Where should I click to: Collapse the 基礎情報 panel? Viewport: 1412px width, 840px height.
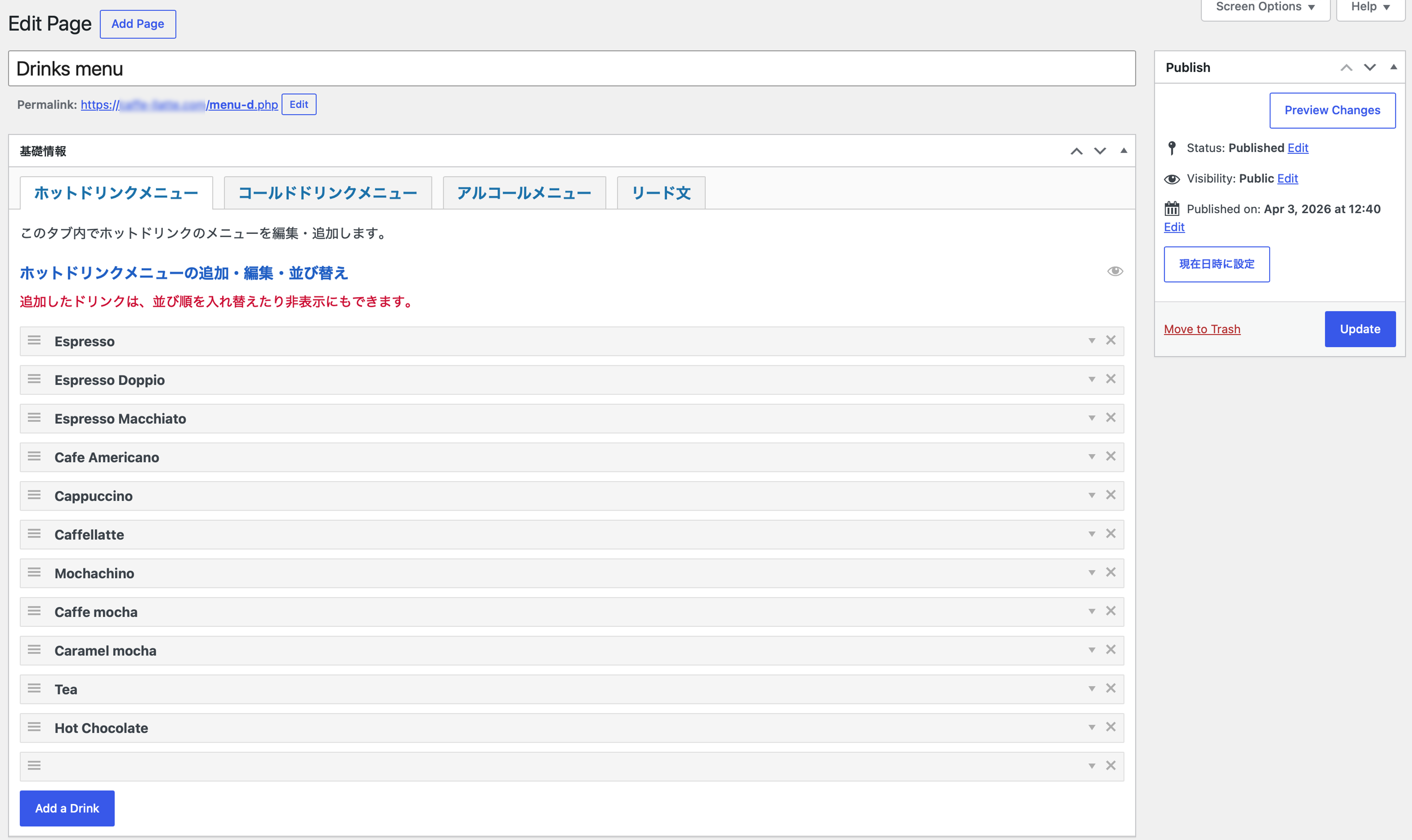click(1124, 151)
